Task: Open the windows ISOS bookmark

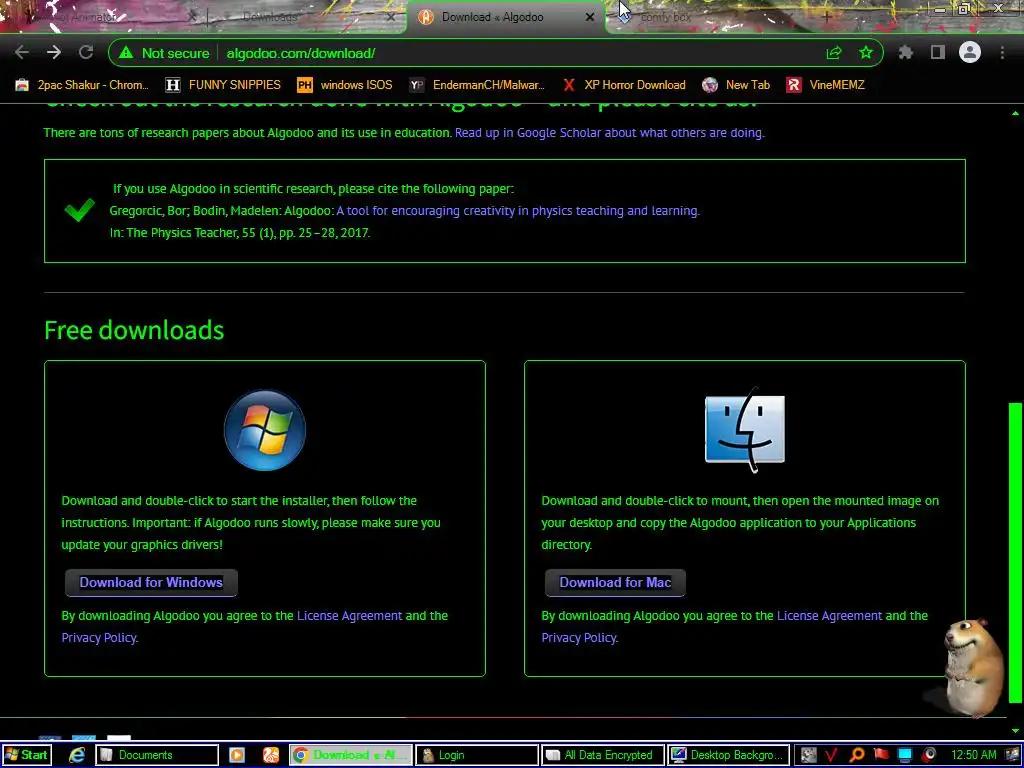Action: pos(345,85)
